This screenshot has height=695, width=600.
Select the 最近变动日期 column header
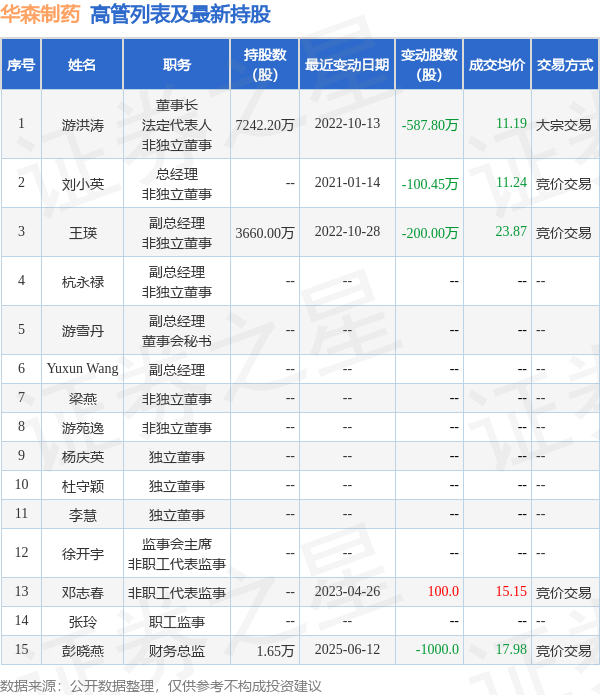coord(347,65)
